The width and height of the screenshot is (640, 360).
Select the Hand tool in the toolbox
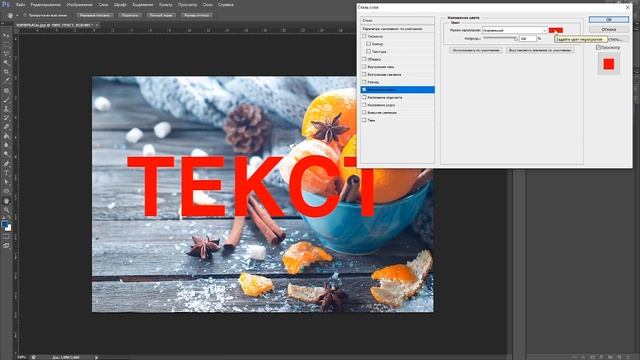(6, 201)
